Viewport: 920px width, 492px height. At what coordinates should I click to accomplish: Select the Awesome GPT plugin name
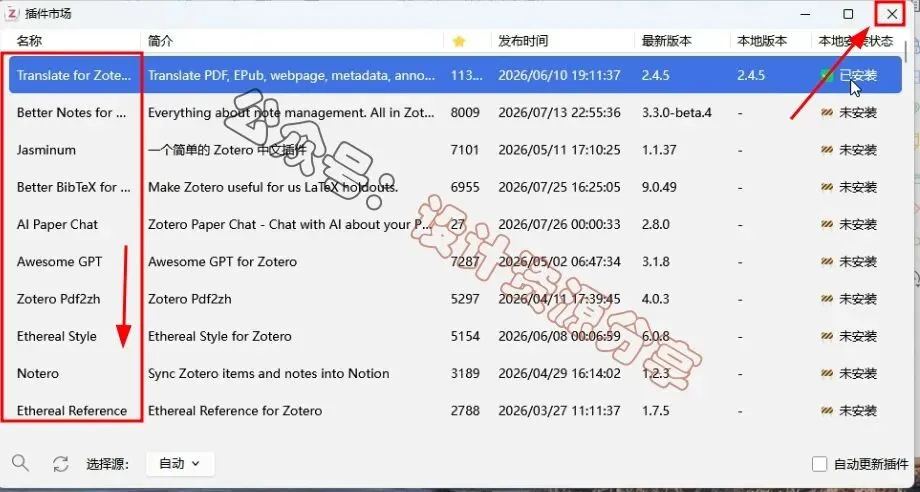click(59, 262)
